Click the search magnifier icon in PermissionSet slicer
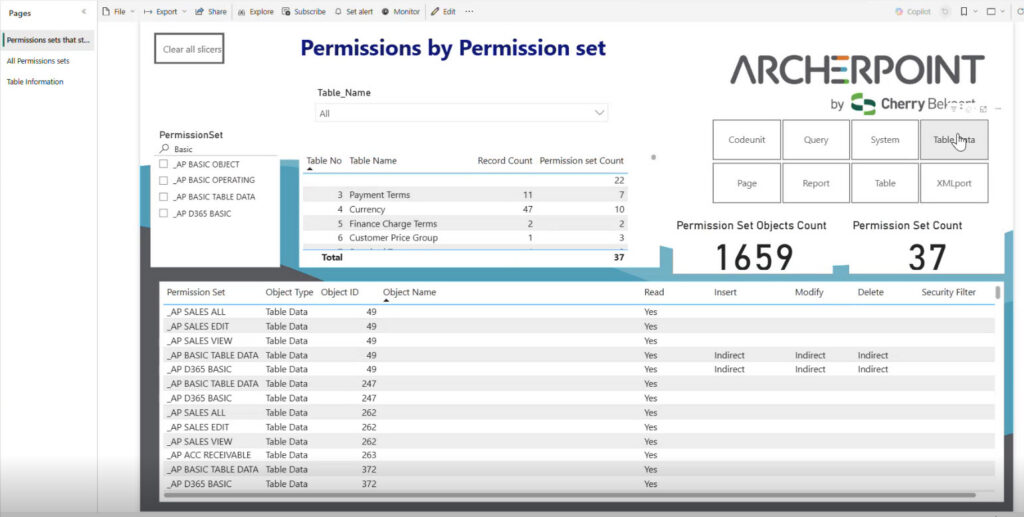The width and height of the screenshot is (1024, 517). tap(165, 149)
